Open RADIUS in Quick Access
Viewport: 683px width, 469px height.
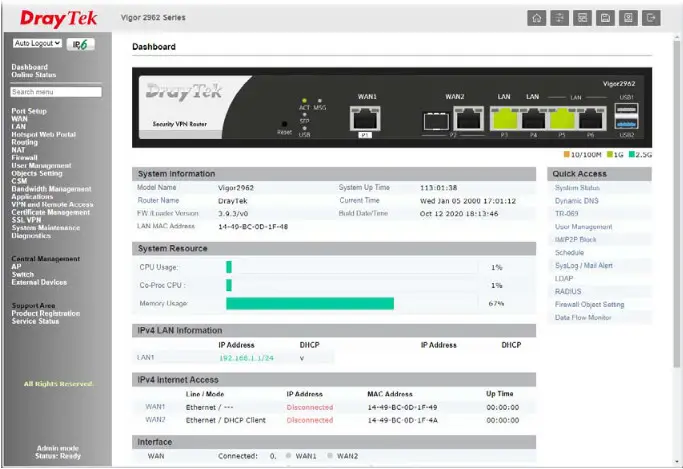point(568,291)
